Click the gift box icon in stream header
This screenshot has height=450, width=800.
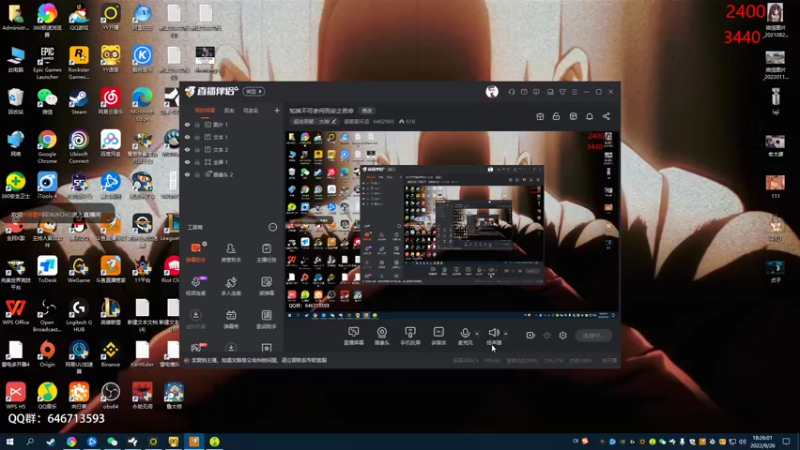[540, 116]
